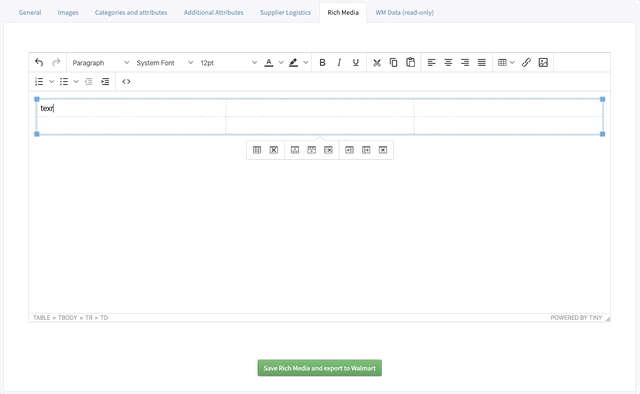Undo the last edit
Image resolution: width=640 pixels, height=394 pixels.
click(x=39, y=62)
